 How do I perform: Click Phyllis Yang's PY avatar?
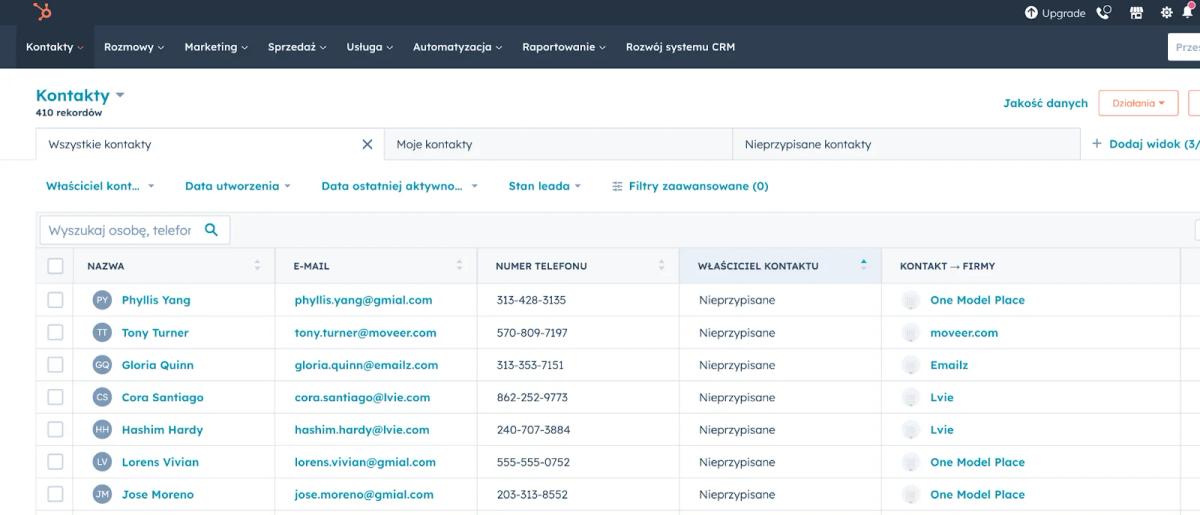tap(102, 300)
